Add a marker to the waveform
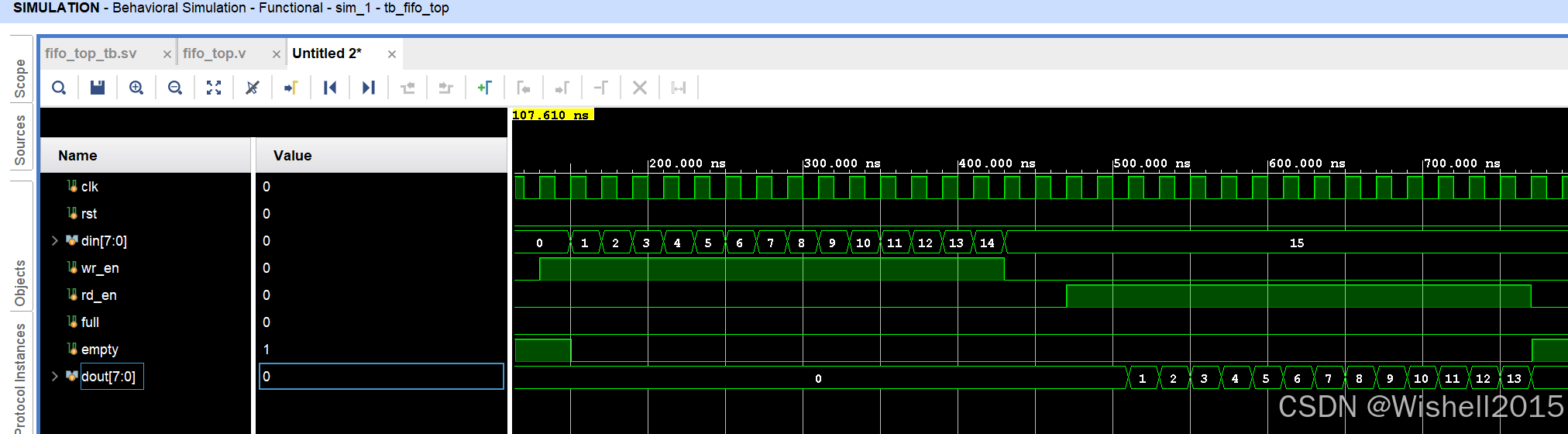This screenshot has width=1568, height=434. coord(485,88)
